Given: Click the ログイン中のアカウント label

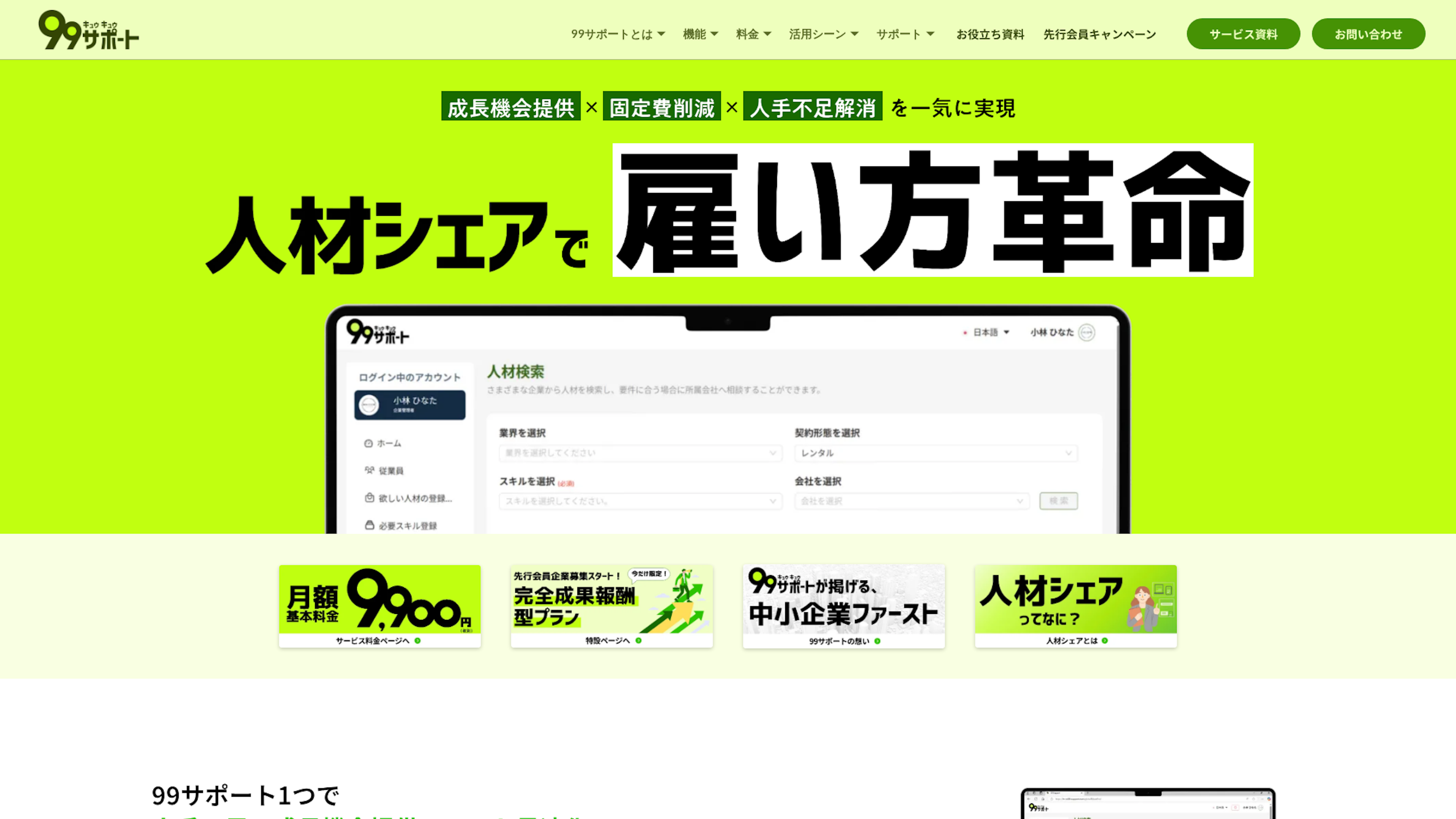Looking at the screenshot, I should coord(410,377).
